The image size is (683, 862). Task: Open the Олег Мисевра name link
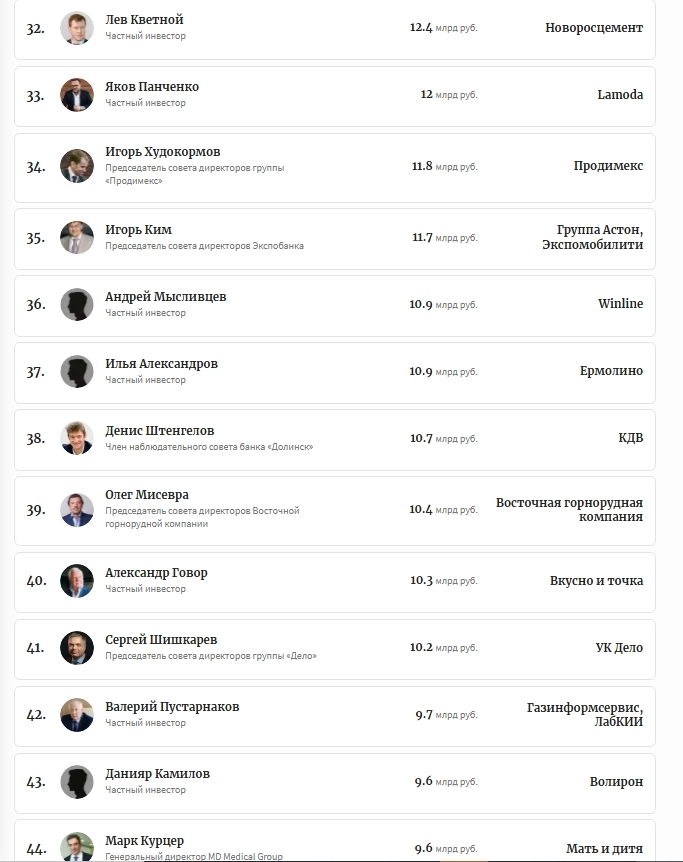tap(147, 495)
